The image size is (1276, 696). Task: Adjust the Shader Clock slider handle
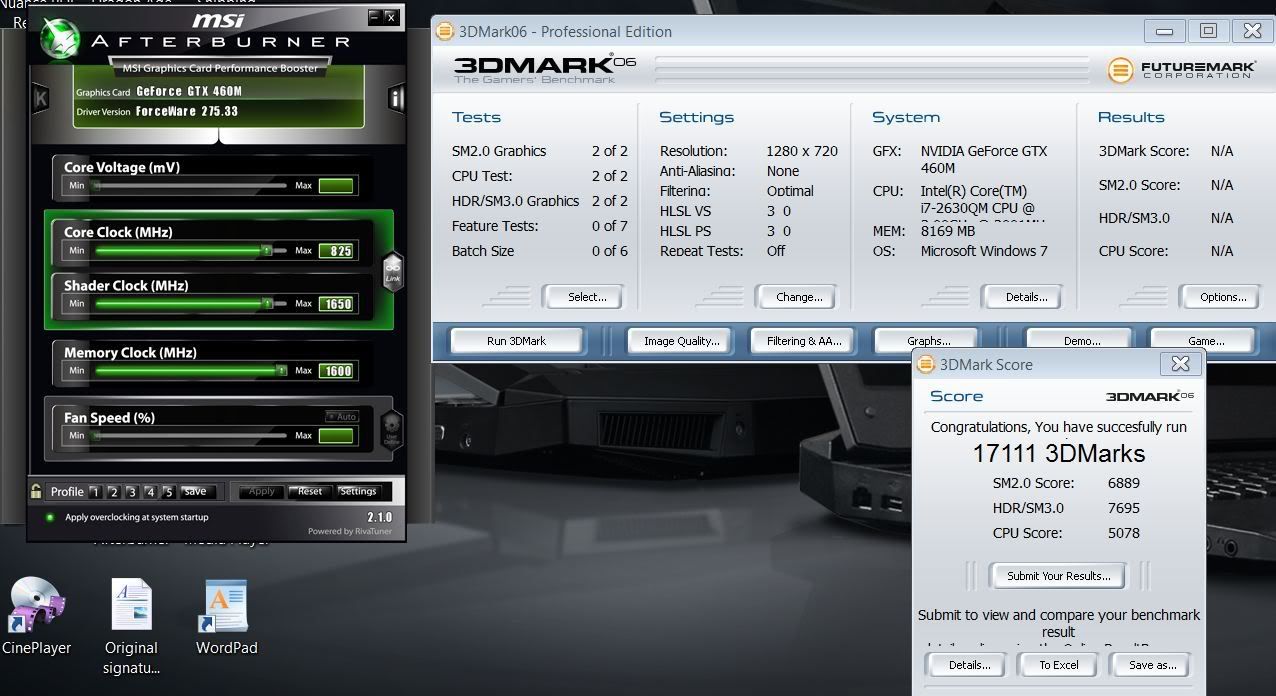267,303
